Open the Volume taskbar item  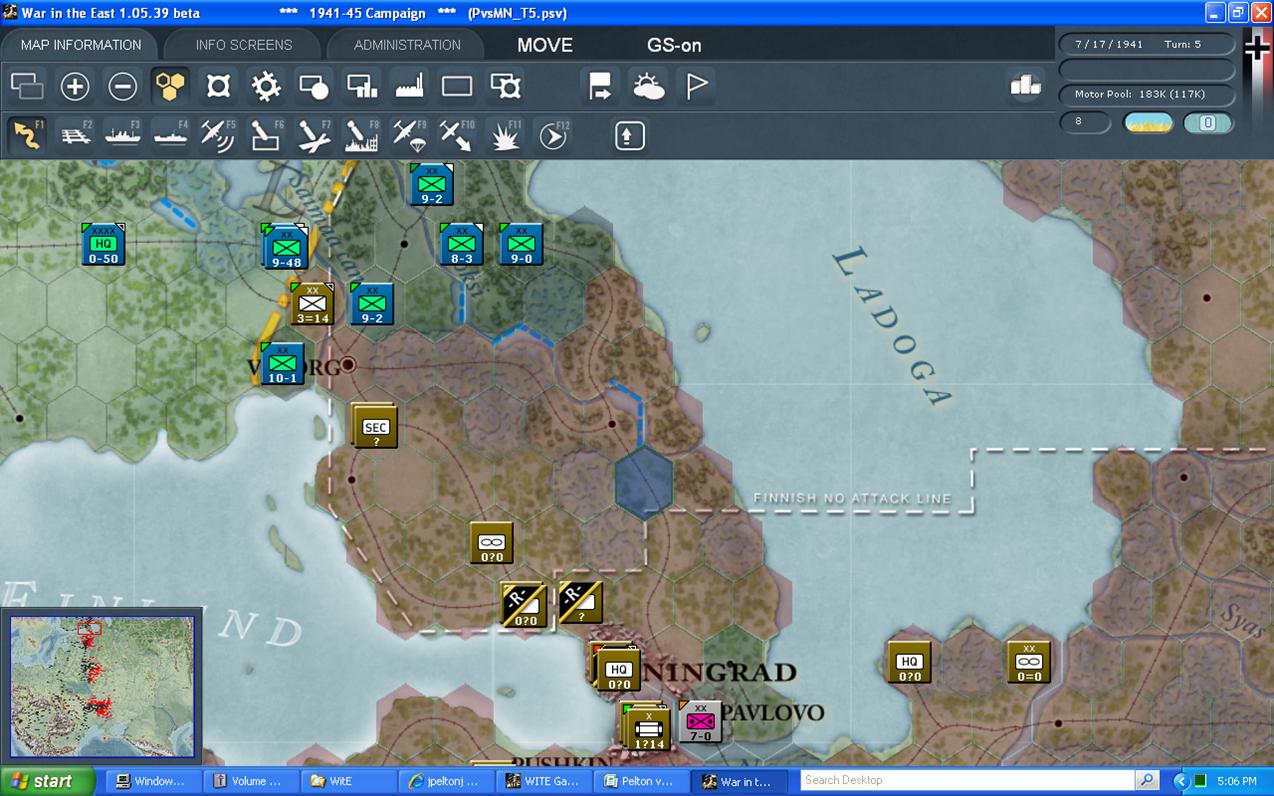tap(253, 781)
